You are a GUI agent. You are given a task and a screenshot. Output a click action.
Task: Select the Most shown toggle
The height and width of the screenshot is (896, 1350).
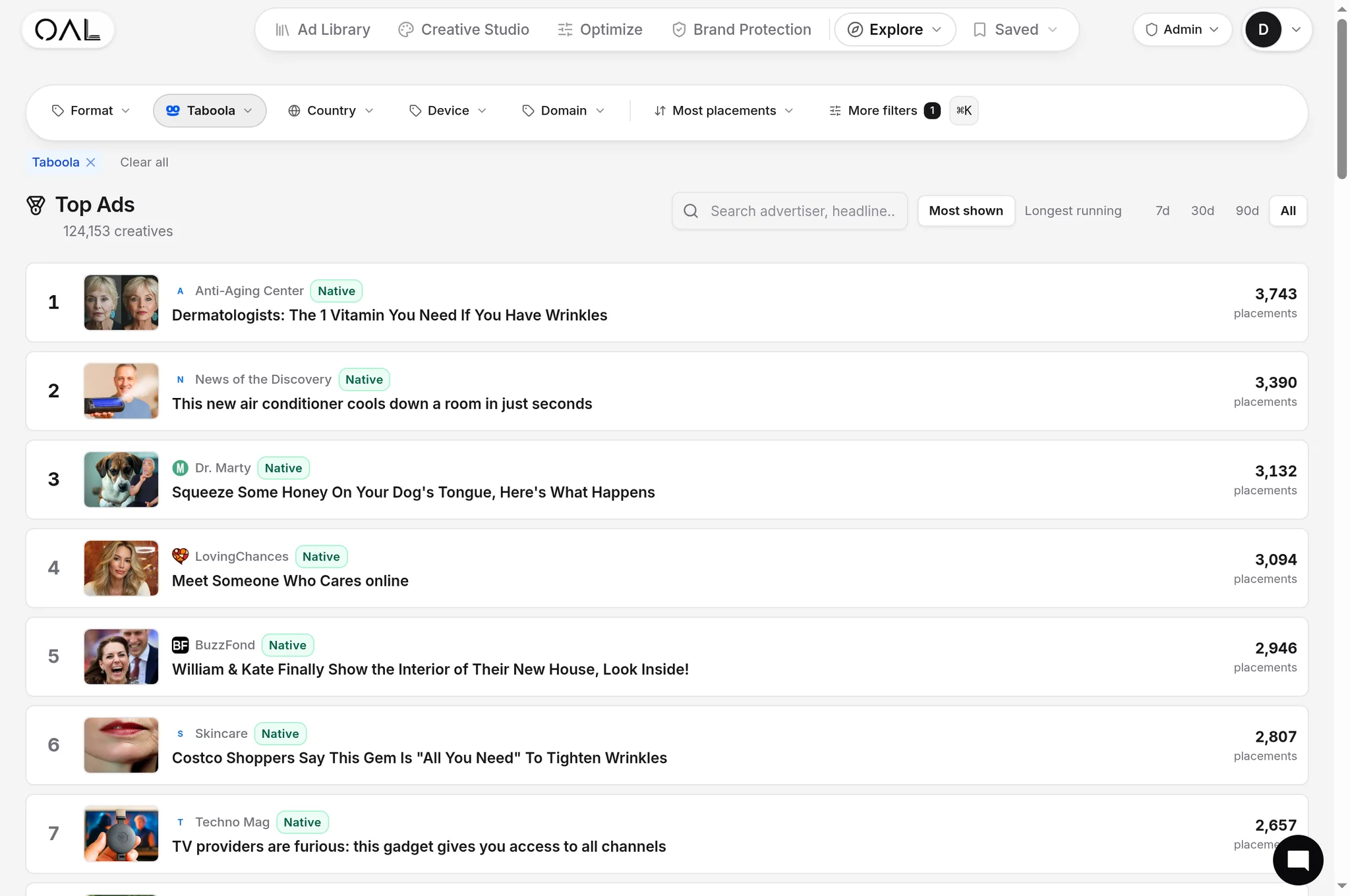pyautogui.click(x=966, y=211)
